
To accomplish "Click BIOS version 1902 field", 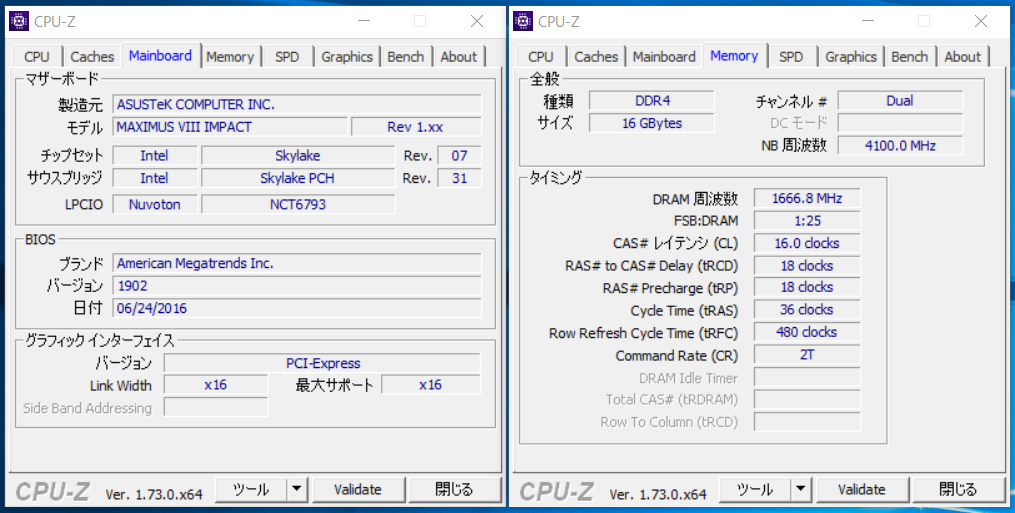I will (x=297, y=286).
